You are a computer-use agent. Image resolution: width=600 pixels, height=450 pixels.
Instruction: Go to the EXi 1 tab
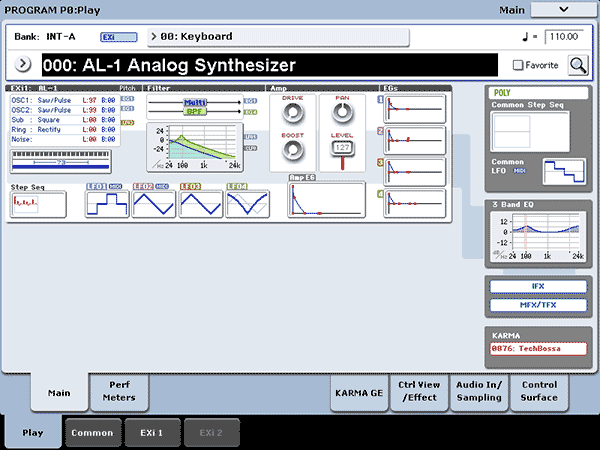coord(152,432)
